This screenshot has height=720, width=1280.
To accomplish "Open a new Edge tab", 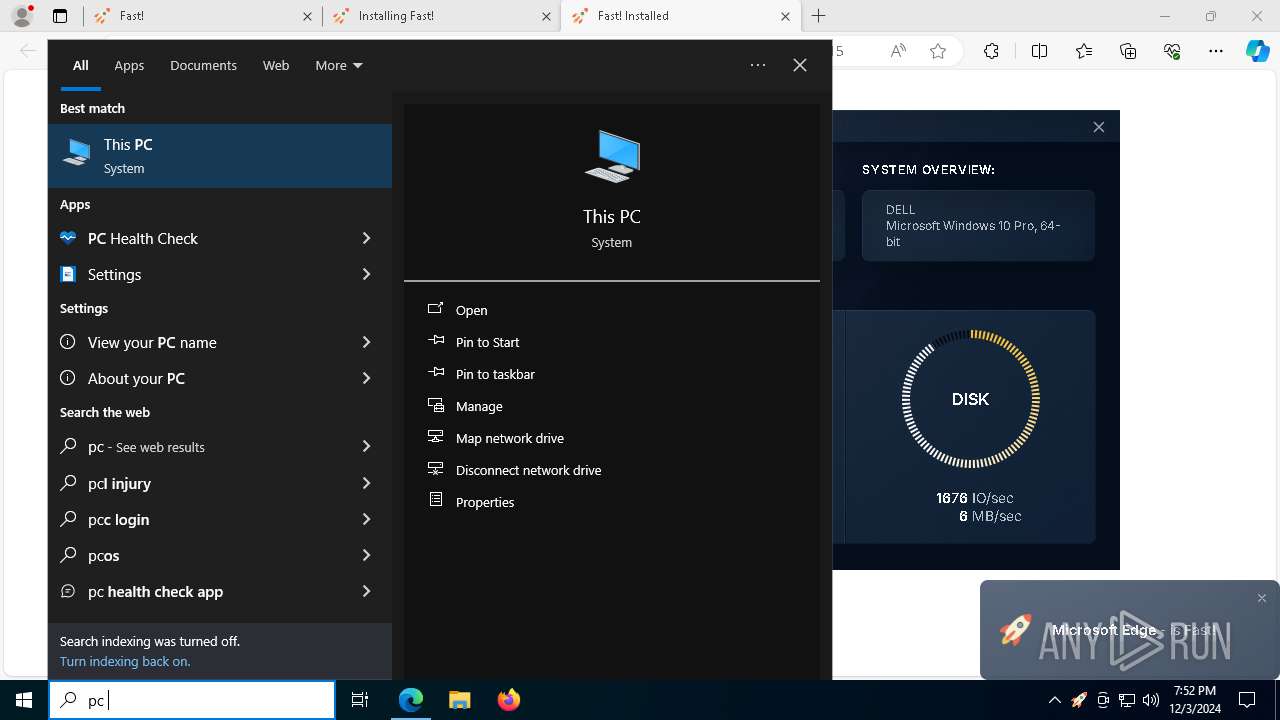I will (x=819, y=16).
